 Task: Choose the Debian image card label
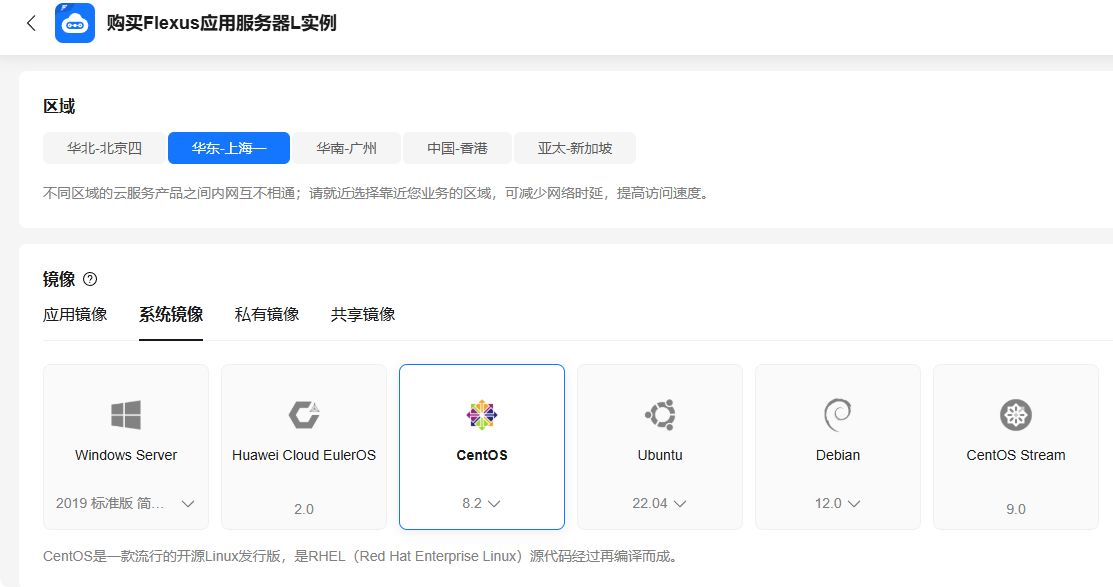coord(838,455)
